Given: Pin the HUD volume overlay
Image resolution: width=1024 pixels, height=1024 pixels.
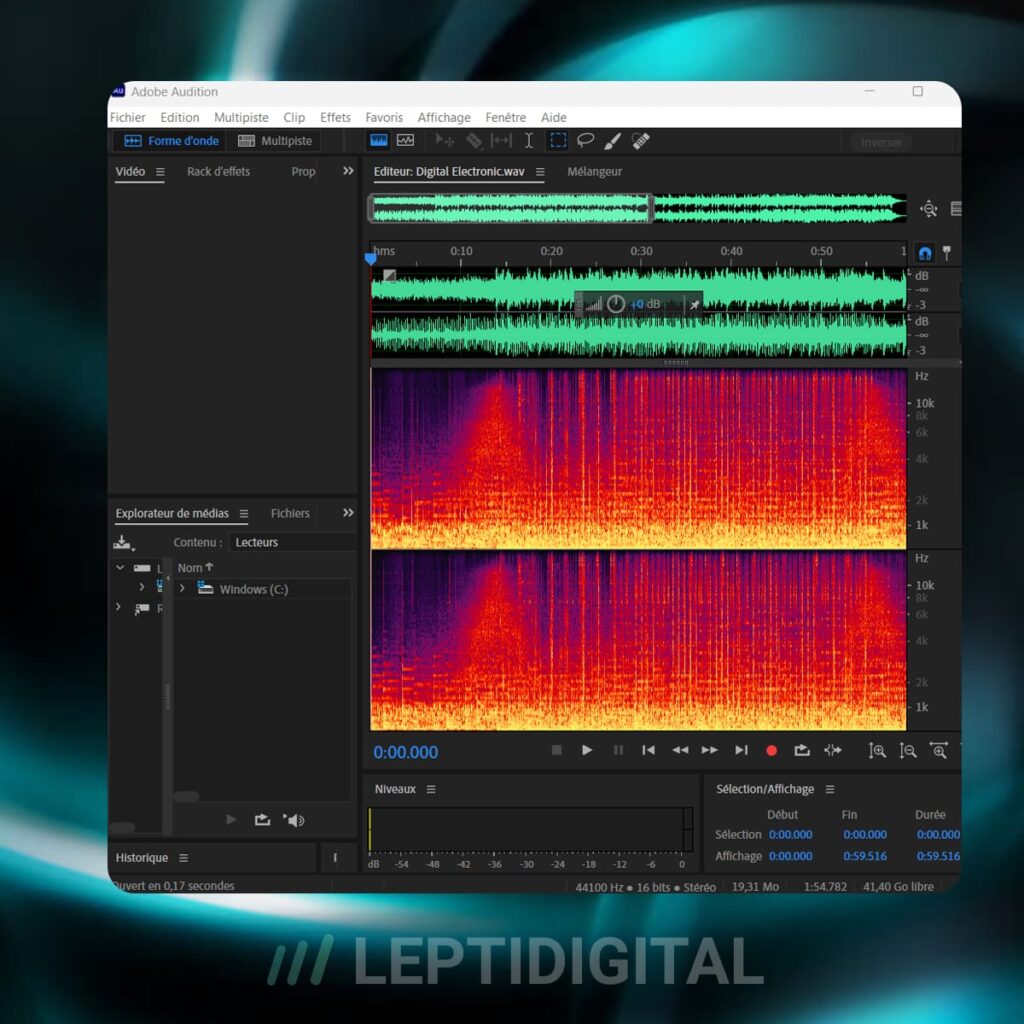Looking at the screenshot, I should coord(694,304).
